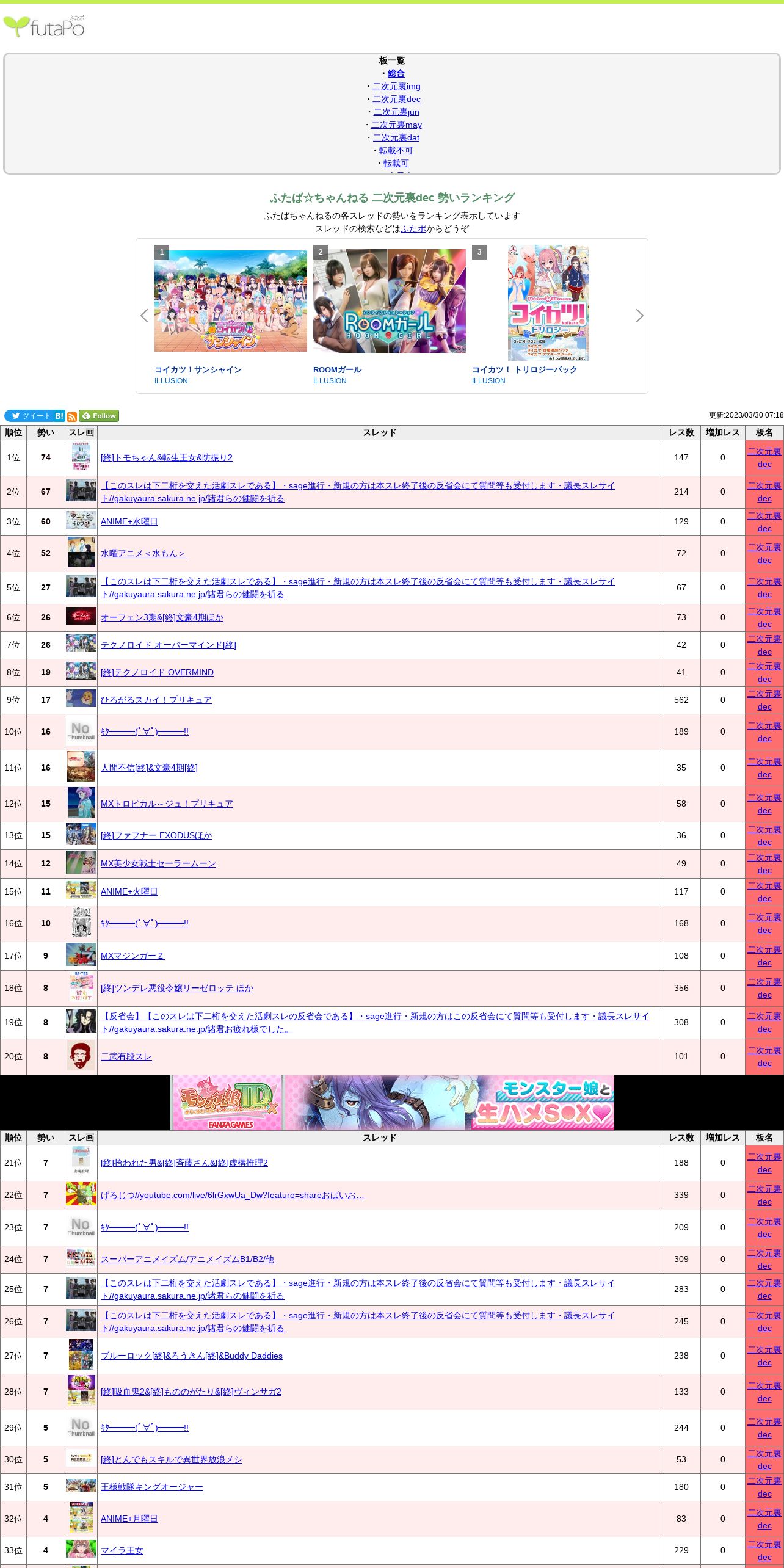Open the 二次元裏jun board
The image size is (784, 1568).
point(396,112)
